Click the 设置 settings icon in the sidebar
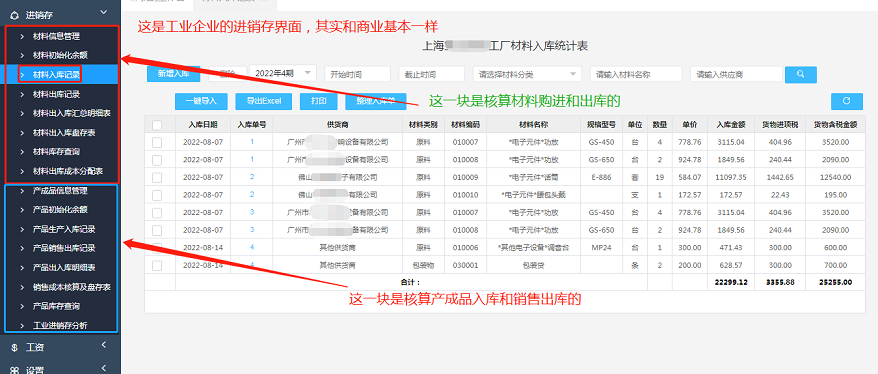This screenshot has height=374, width=878. [x=15, y=370]
